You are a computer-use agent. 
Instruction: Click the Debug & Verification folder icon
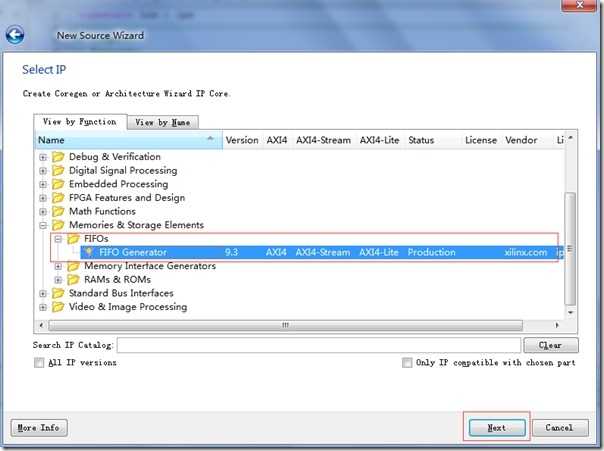tap(58, 157)
